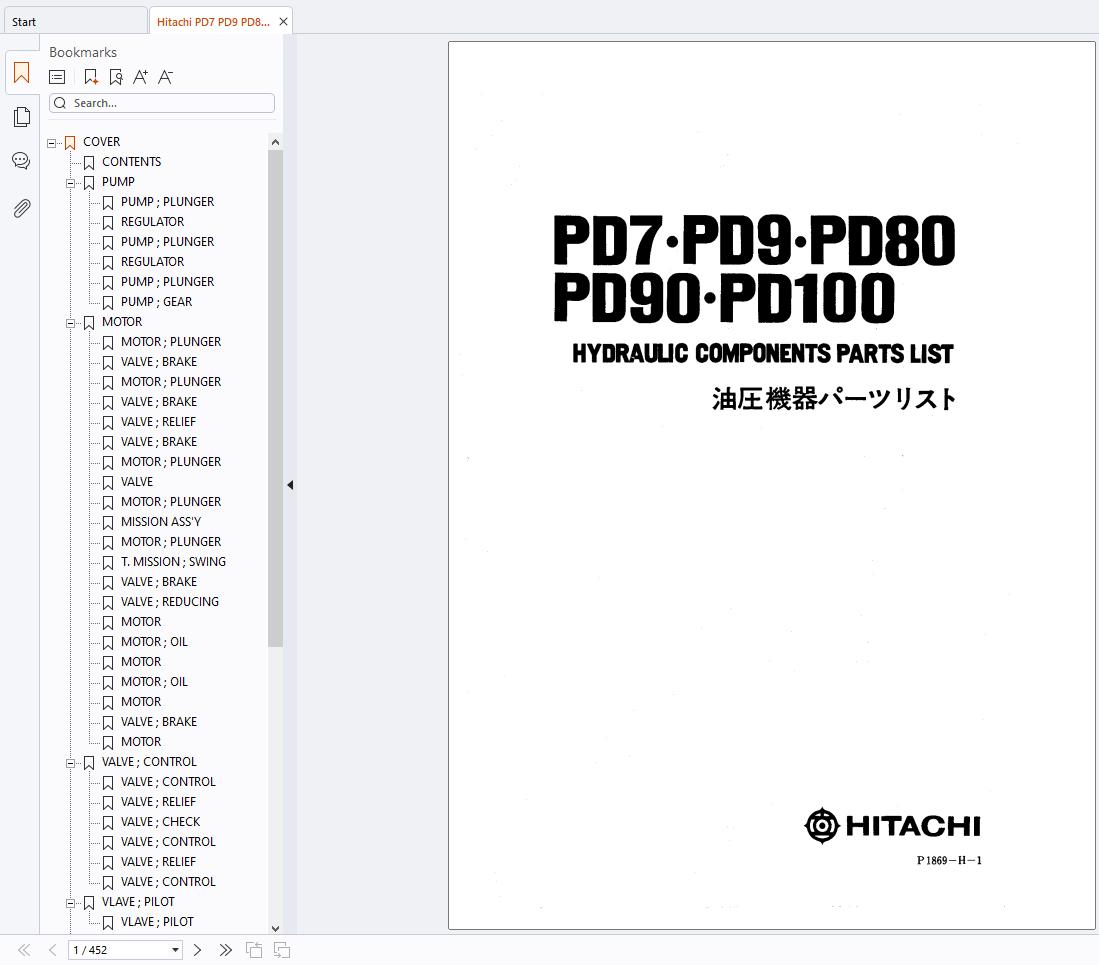This screenshot has width=1099, height=965.
Task: Open the T. MISSION ; SWING bookmark
Action: [x=173, y=562]
